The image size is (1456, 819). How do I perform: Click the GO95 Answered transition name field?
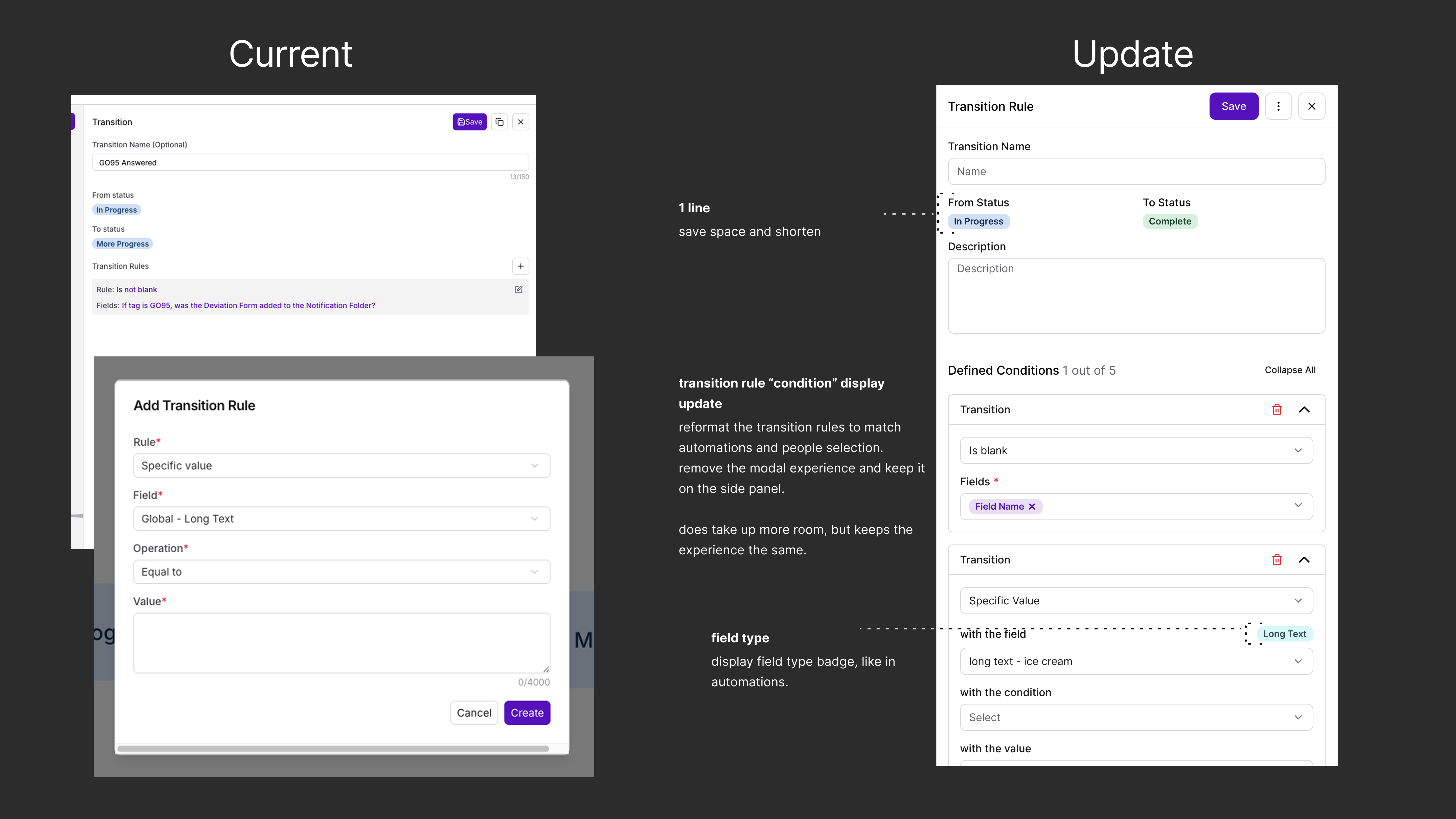point(310,163)
